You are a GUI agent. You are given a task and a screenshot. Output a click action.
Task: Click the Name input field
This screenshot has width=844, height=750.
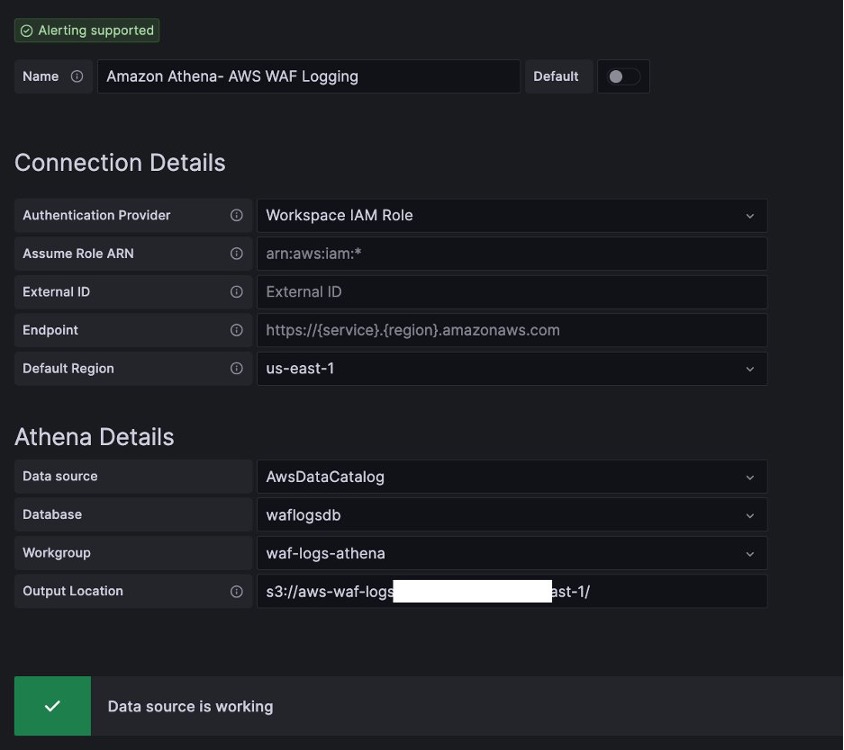pos(308,76)
